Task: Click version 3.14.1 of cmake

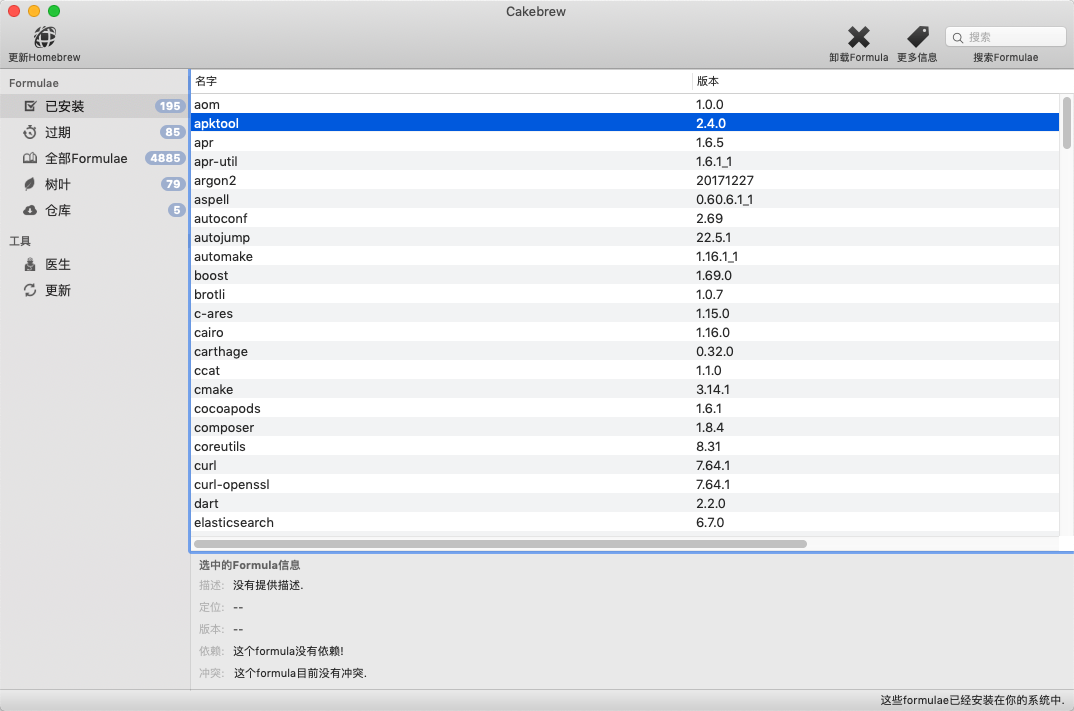Action: point(713,390)
